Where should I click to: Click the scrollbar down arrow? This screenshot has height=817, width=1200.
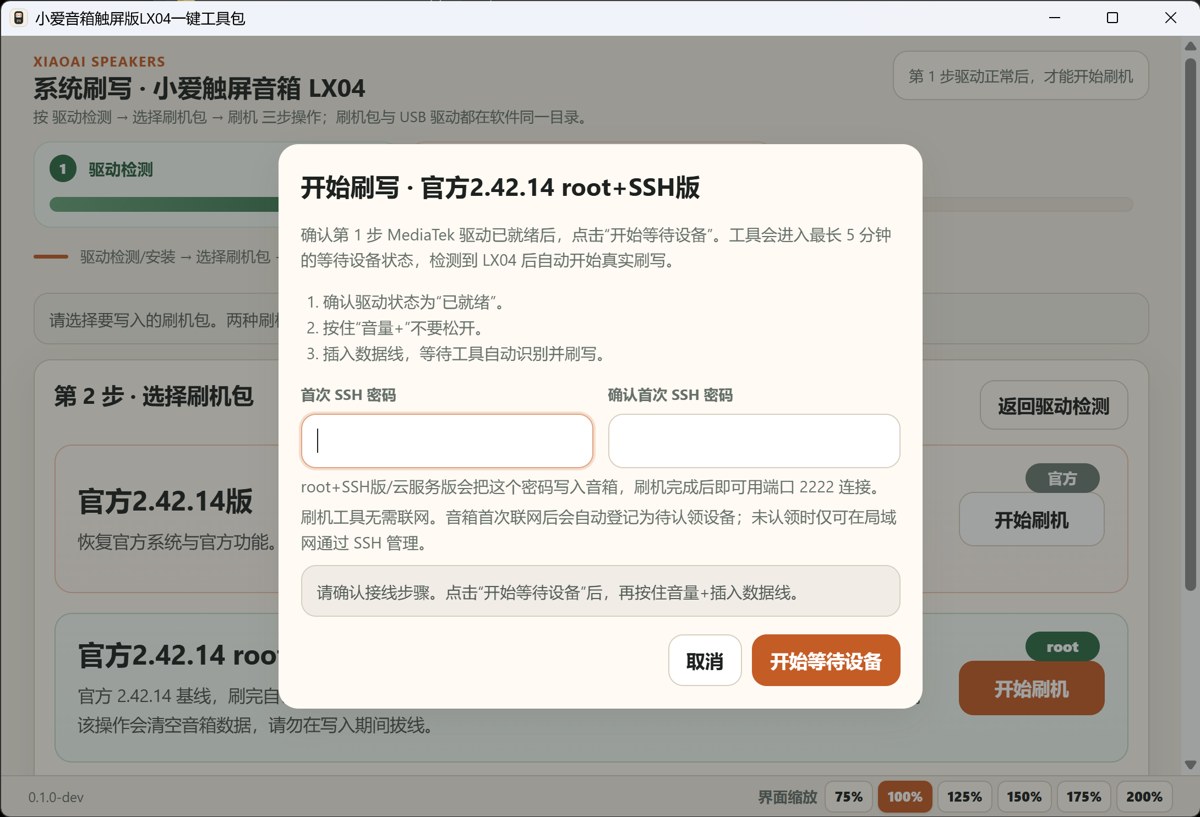point(1189,765)
